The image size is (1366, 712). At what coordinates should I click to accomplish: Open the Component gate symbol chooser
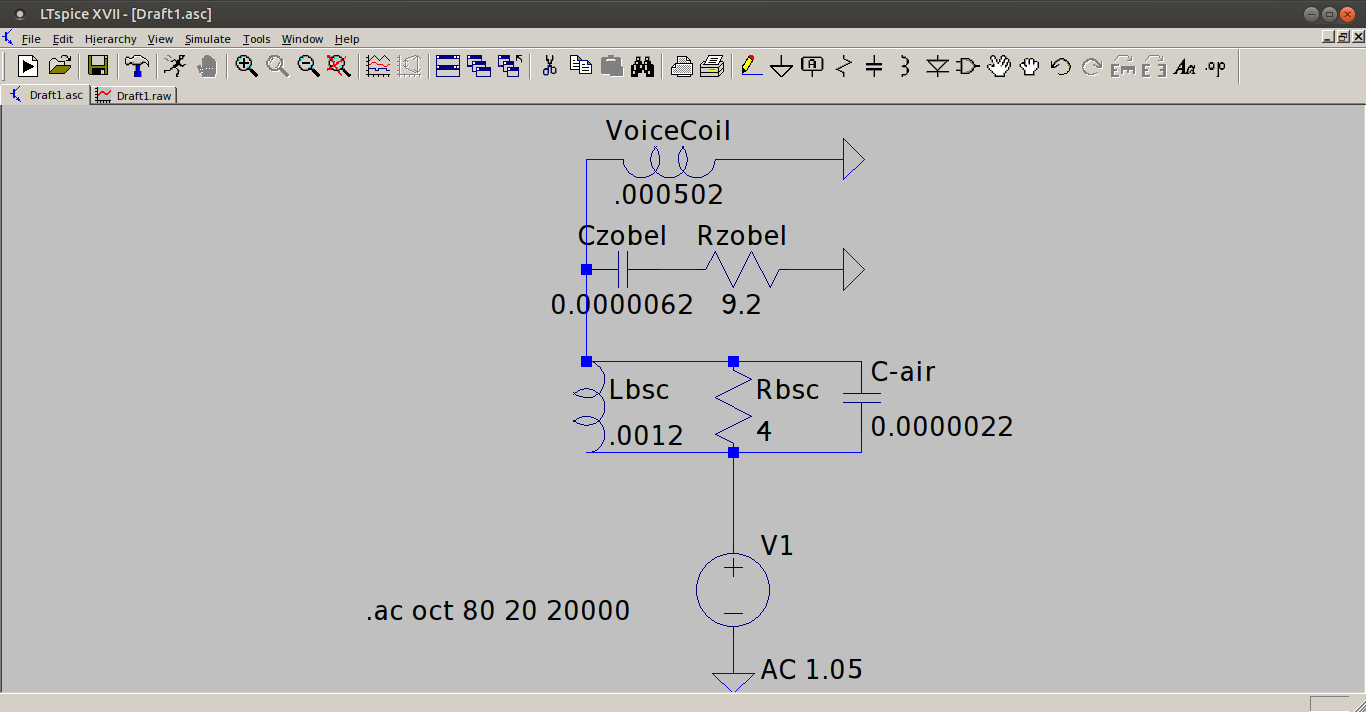coord(967,66)
